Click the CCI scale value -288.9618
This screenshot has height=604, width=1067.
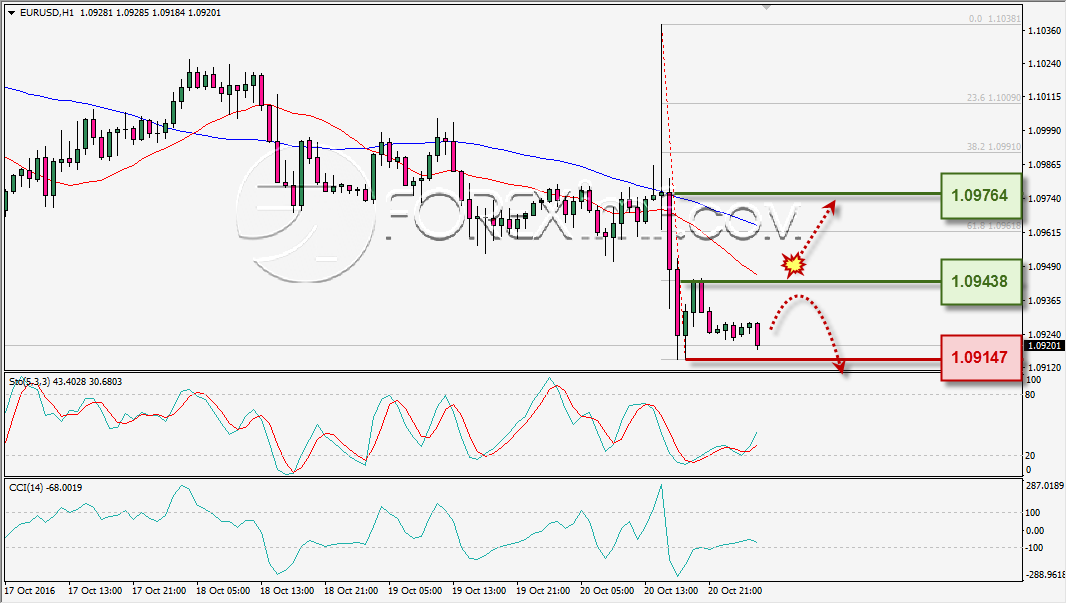(1044, 575)
